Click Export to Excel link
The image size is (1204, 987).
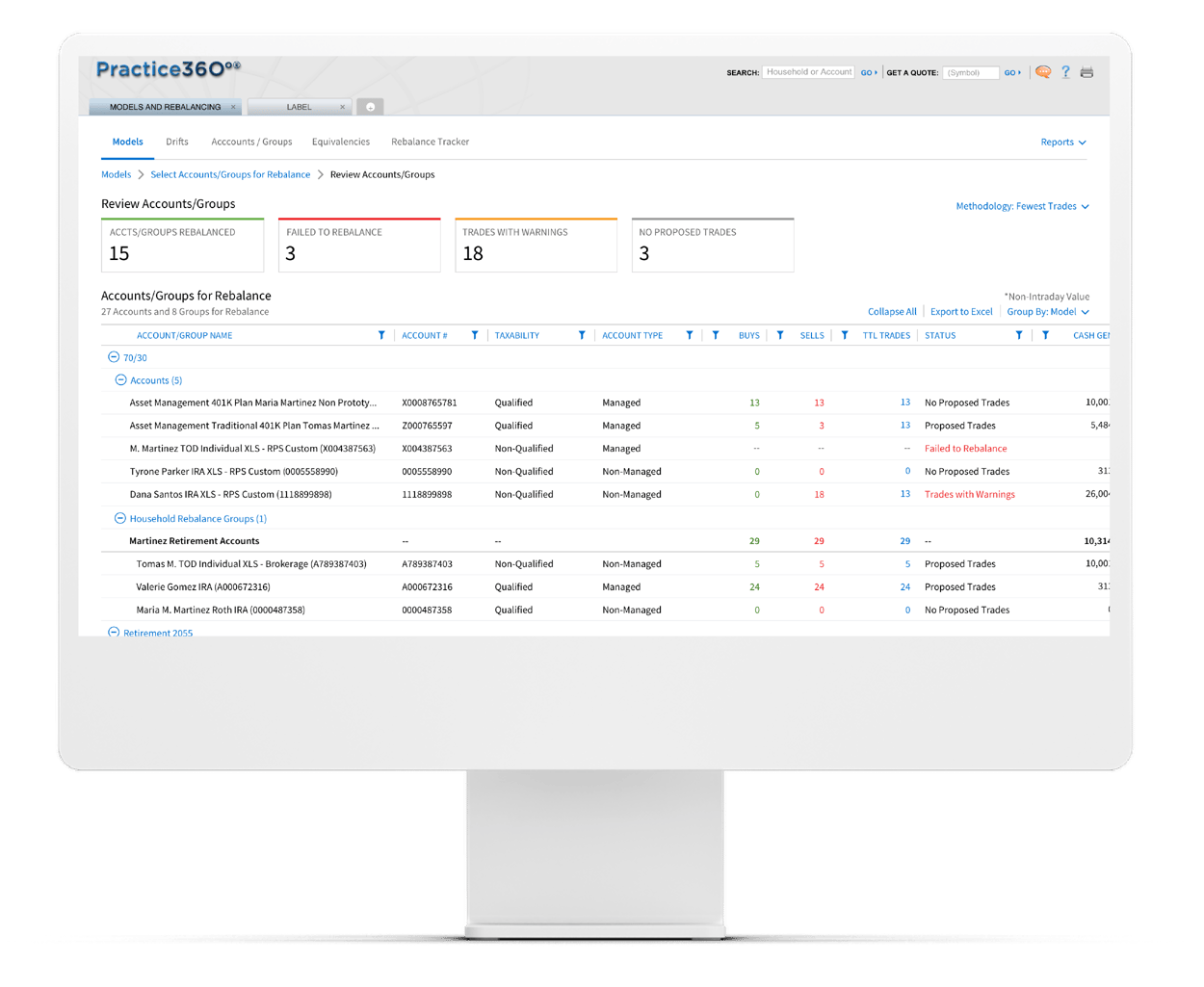point(961,312)
